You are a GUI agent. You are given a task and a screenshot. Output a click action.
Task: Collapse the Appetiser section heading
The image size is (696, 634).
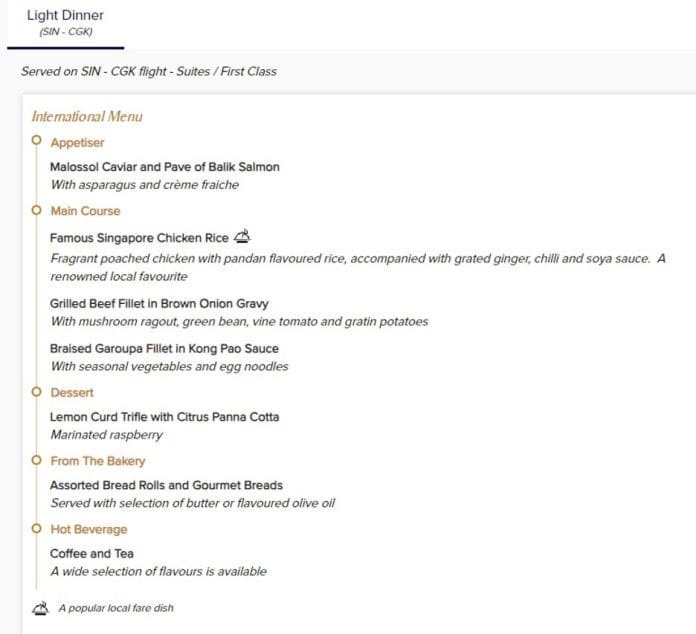77,143
